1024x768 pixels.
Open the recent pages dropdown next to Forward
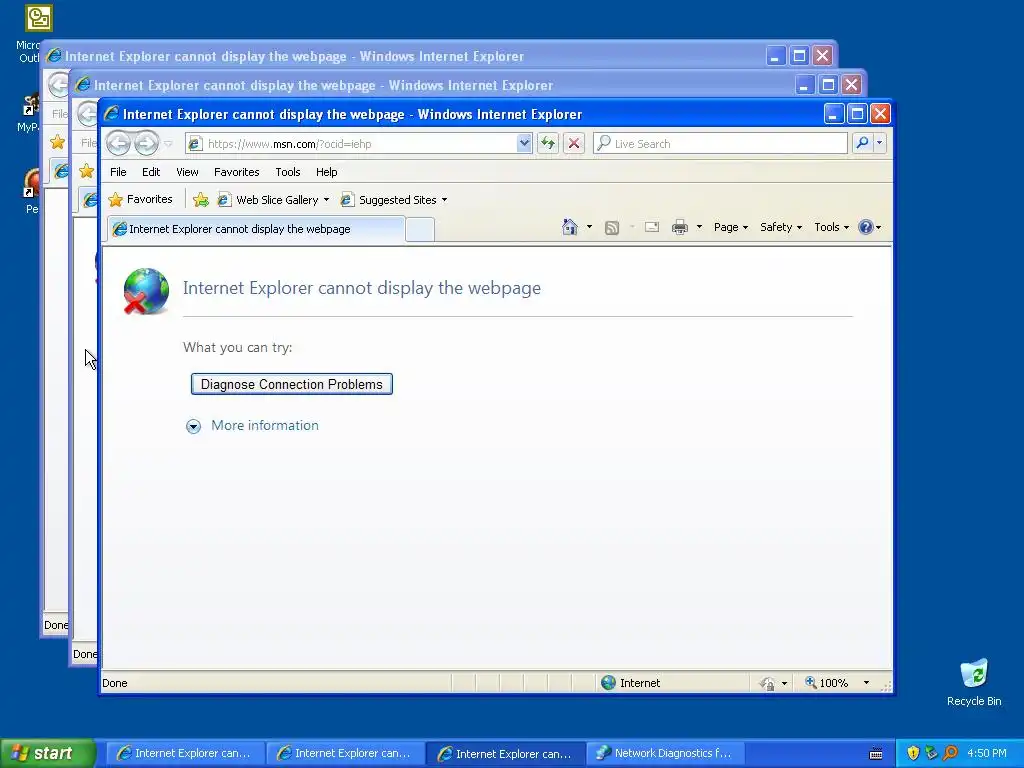tap(168, 144)
